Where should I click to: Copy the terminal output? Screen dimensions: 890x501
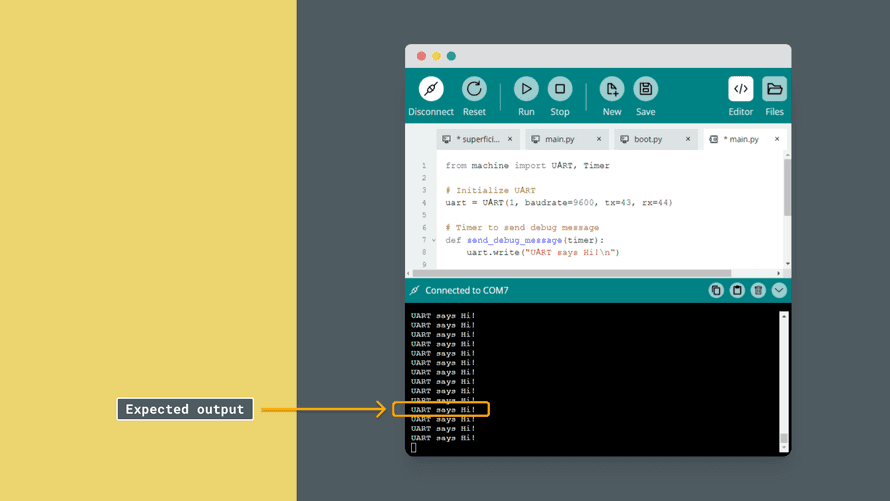click(x=716, y=291)
